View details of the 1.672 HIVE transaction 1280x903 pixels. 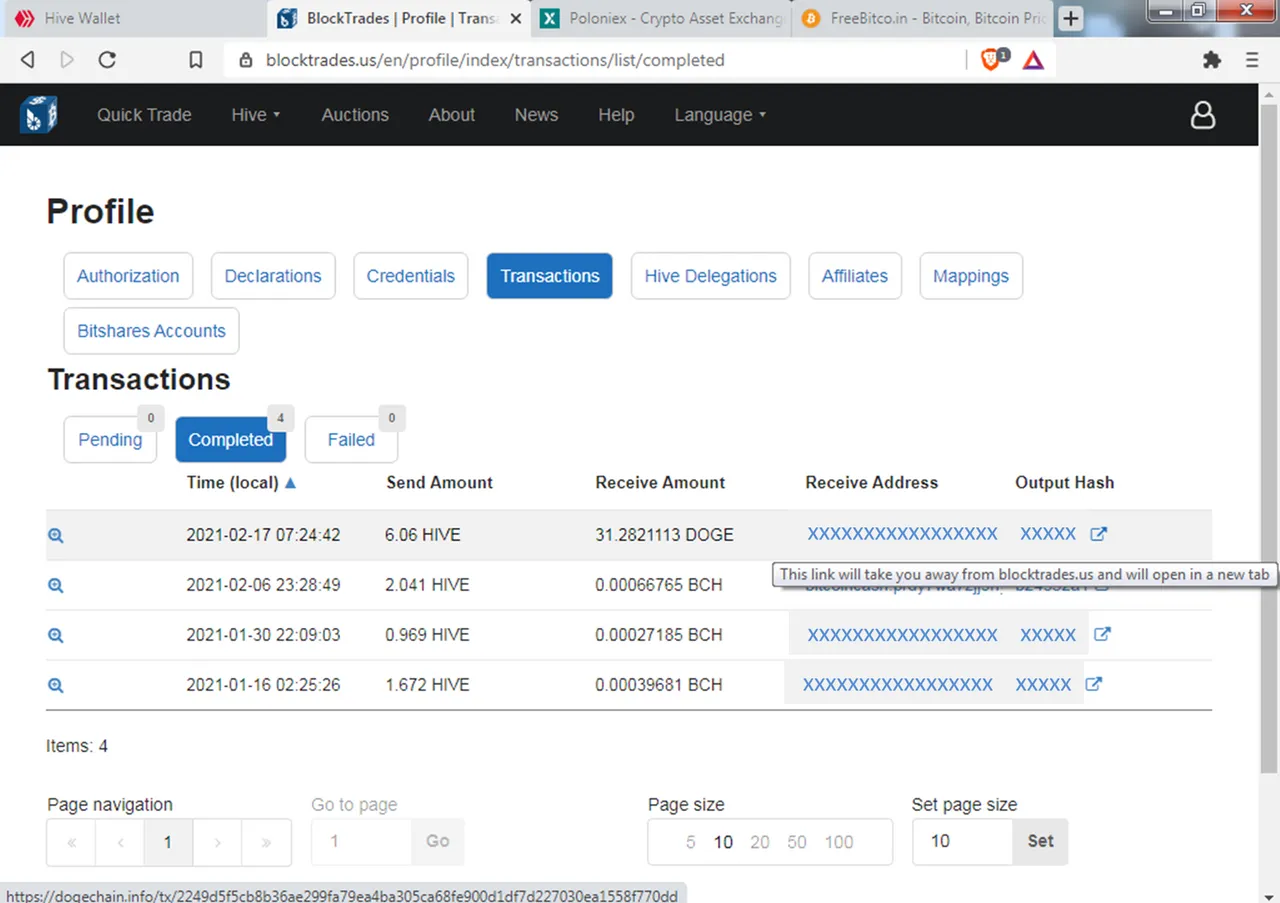pyautogui.click(x=56, y=686)
